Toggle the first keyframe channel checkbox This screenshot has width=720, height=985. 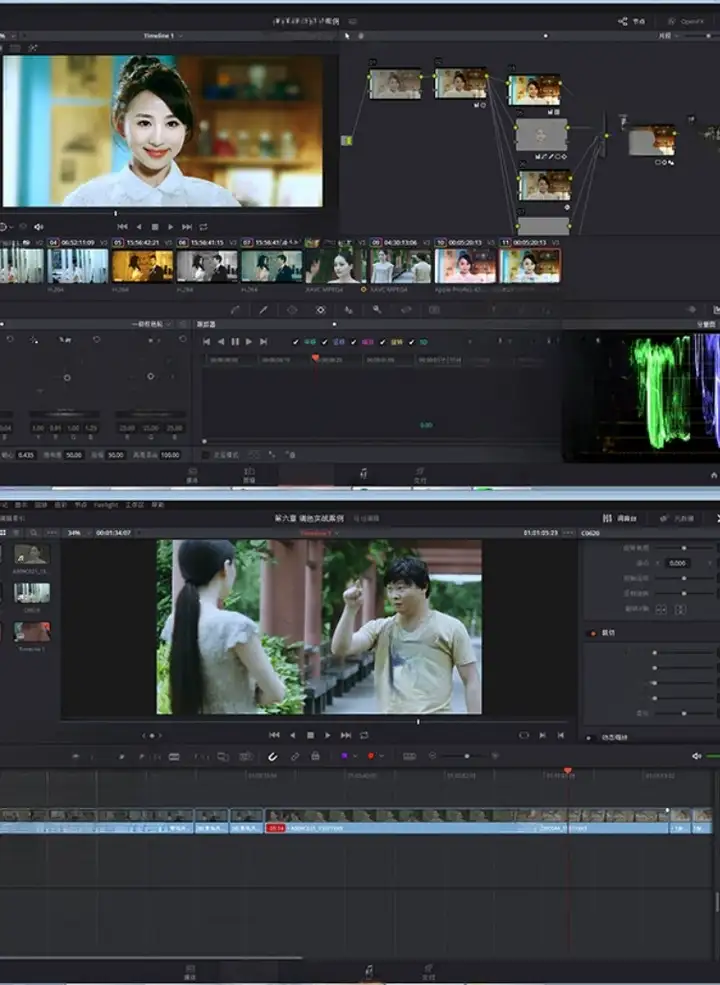click(x=295, y=342)
